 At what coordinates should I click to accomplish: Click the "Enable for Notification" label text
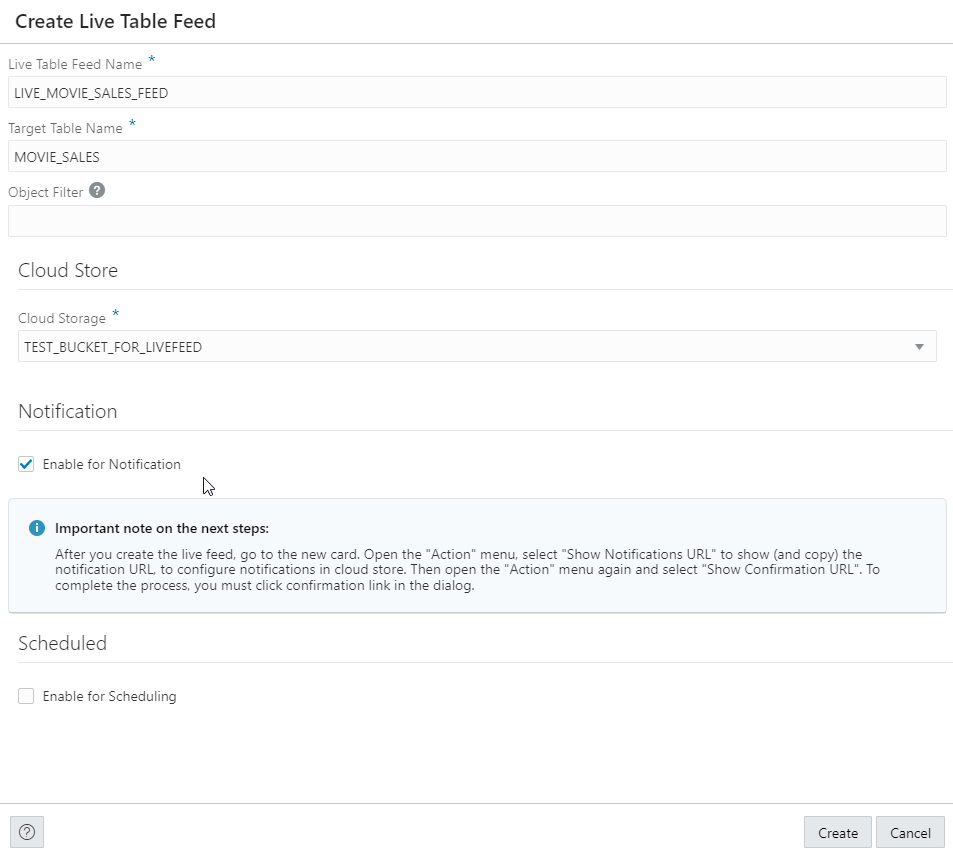(x=112, y=464)
